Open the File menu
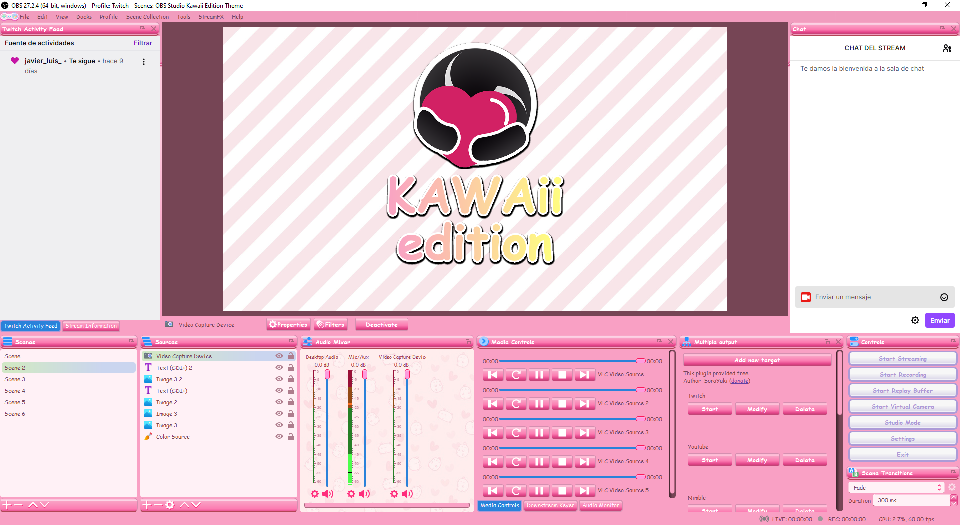Viewport: 960px width, 525px height. click(x=24, y=17)
